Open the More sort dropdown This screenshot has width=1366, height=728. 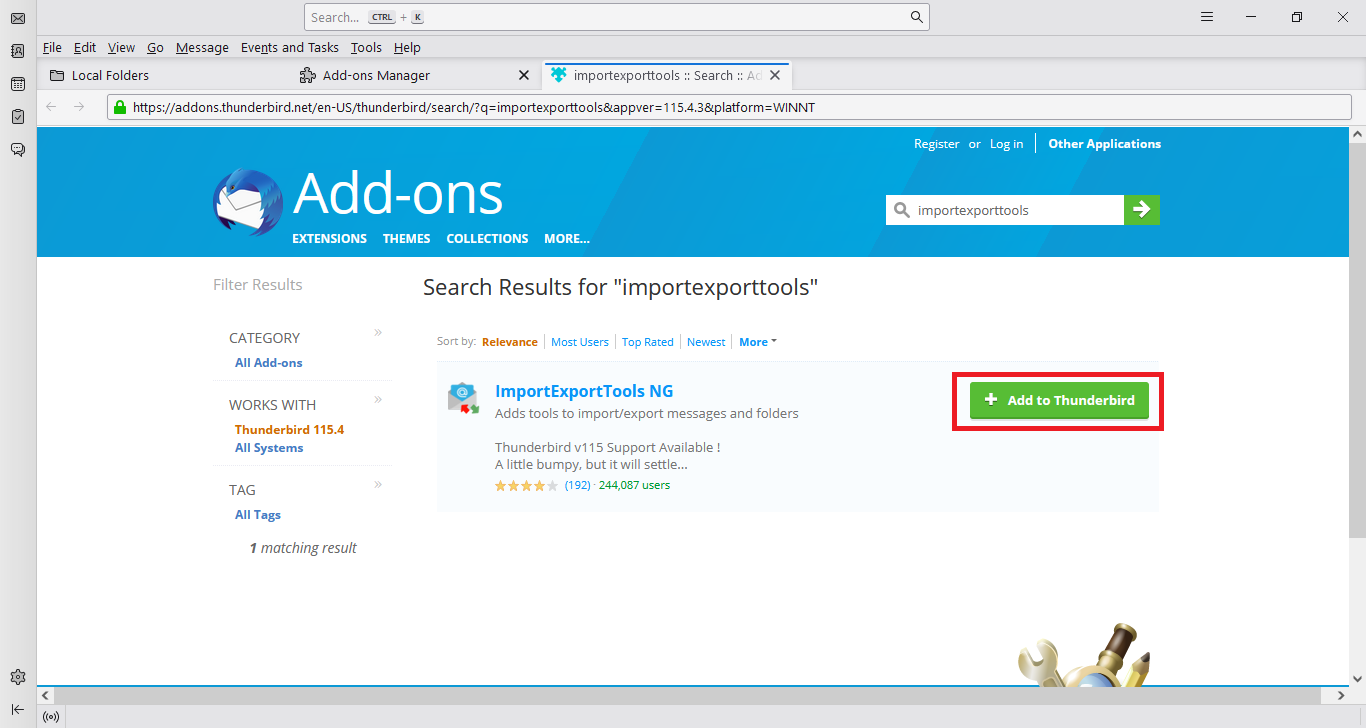coord(758,342)
